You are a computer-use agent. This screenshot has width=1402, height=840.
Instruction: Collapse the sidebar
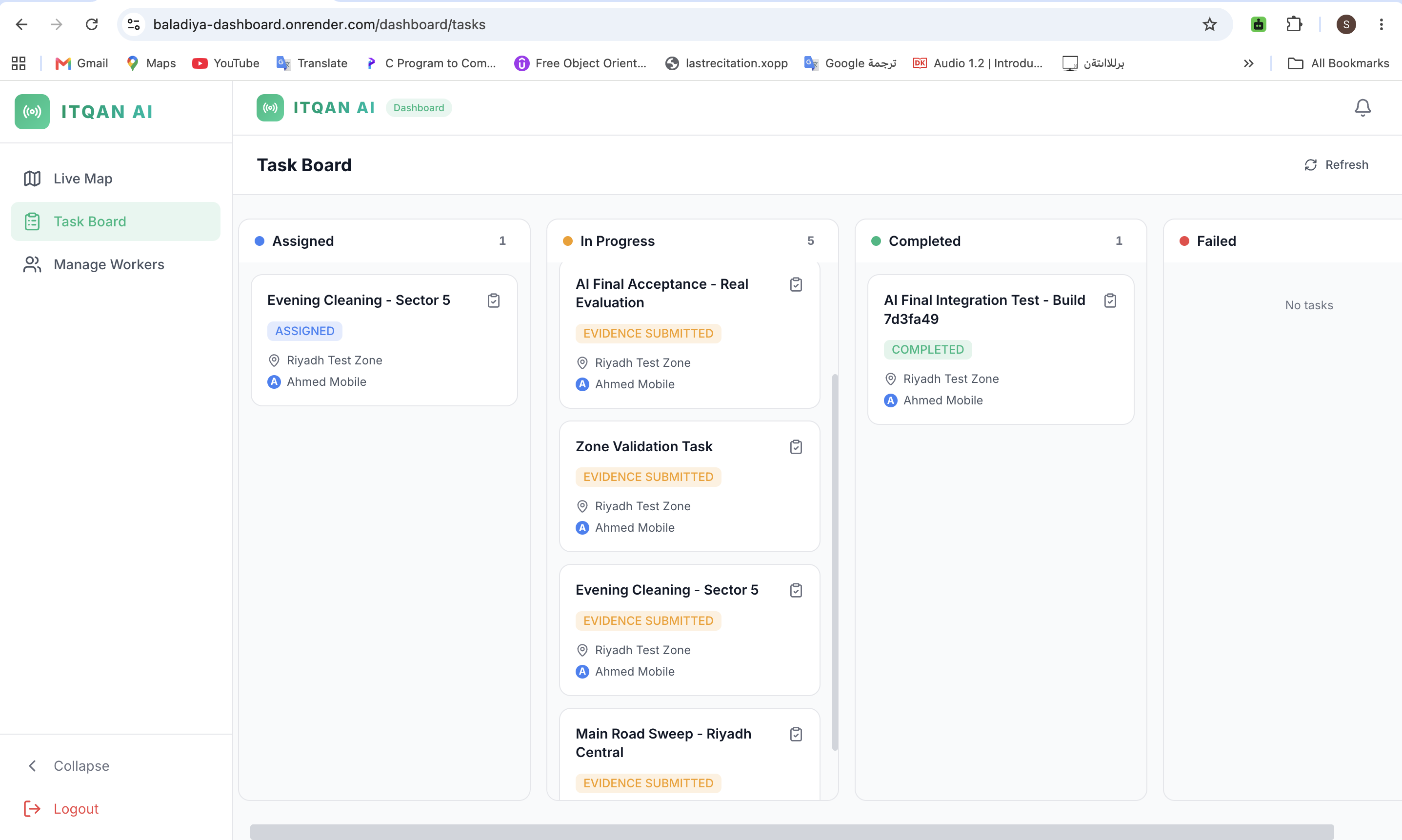point(68,766)
